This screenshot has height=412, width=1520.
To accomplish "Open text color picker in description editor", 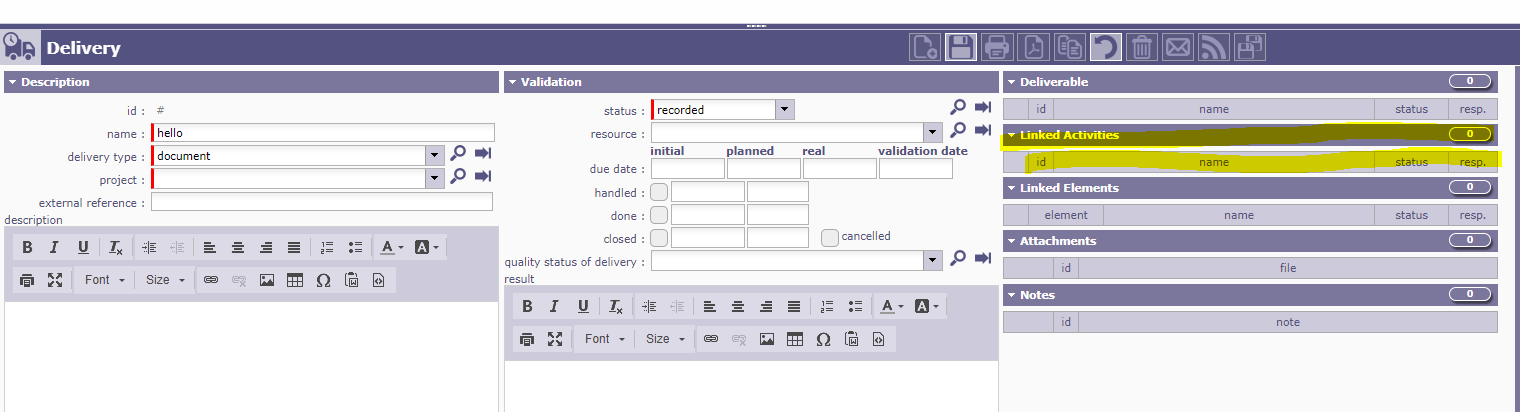I will (390, 247).
